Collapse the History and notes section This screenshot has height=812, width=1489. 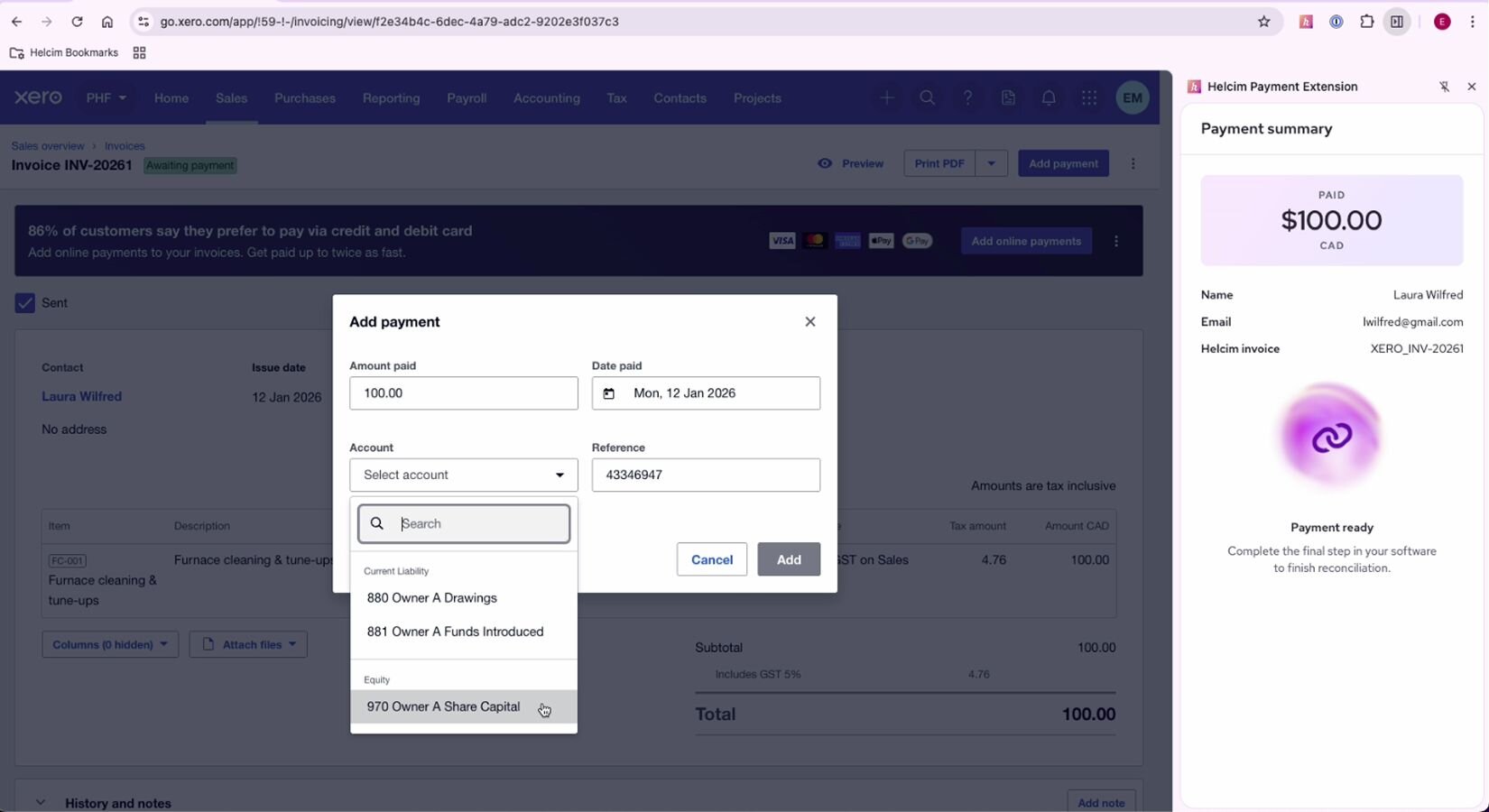click(x=40, y=802)
